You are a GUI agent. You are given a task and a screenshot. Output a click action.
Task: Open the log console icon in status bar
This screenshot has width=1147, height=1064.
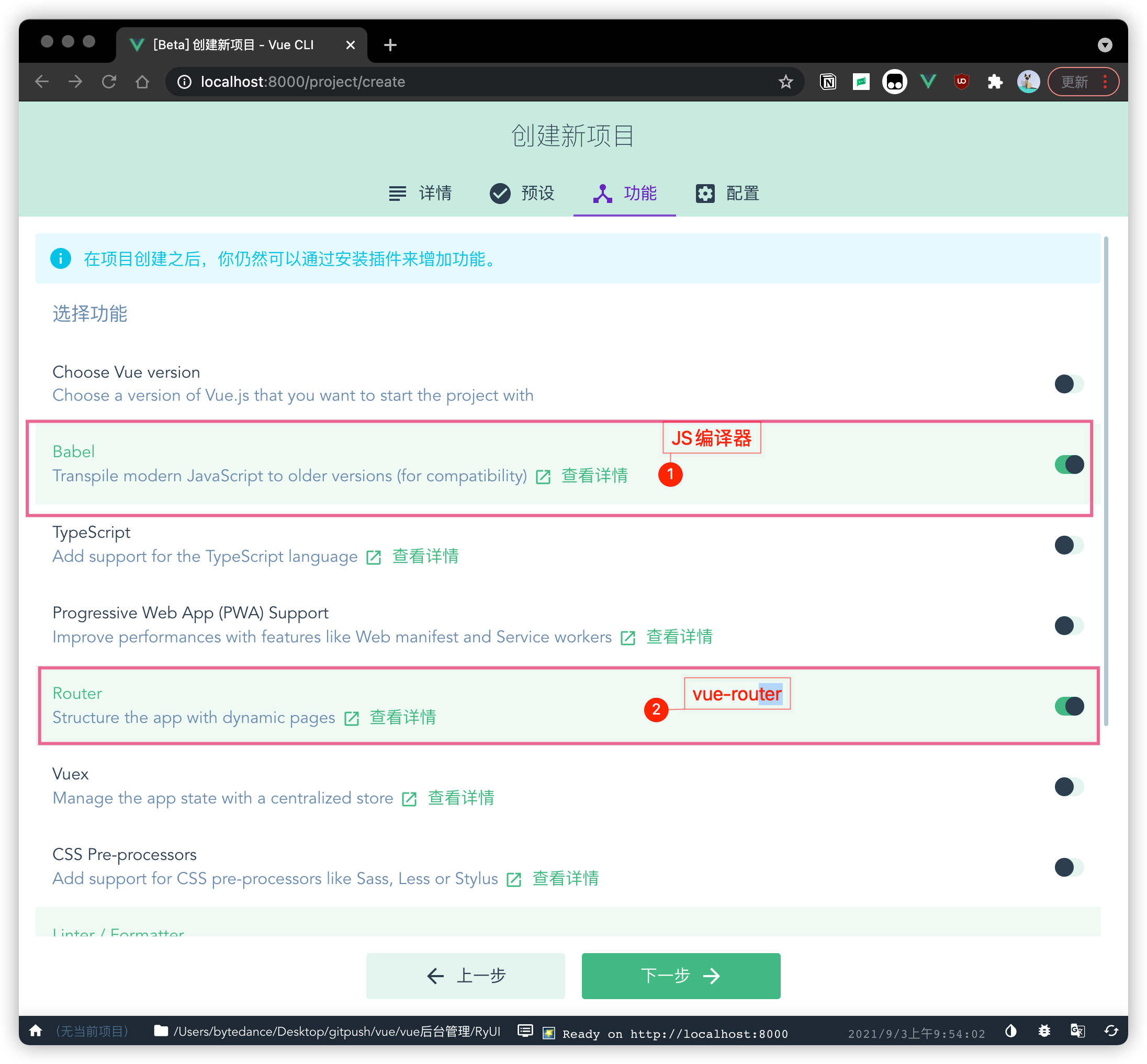click(524, 1031)
